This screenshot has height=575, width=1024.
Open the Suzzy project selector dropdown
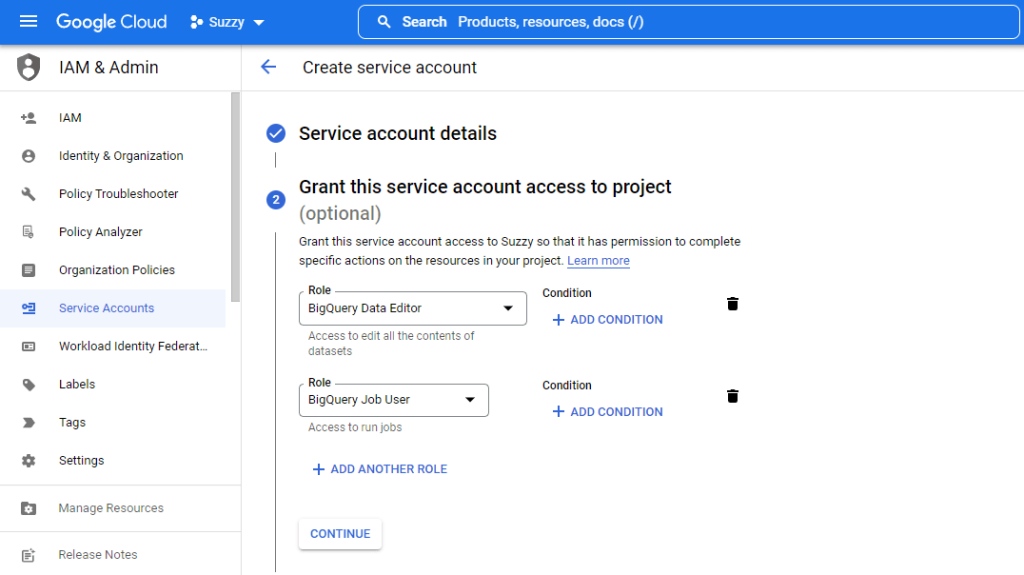point(227,22)
